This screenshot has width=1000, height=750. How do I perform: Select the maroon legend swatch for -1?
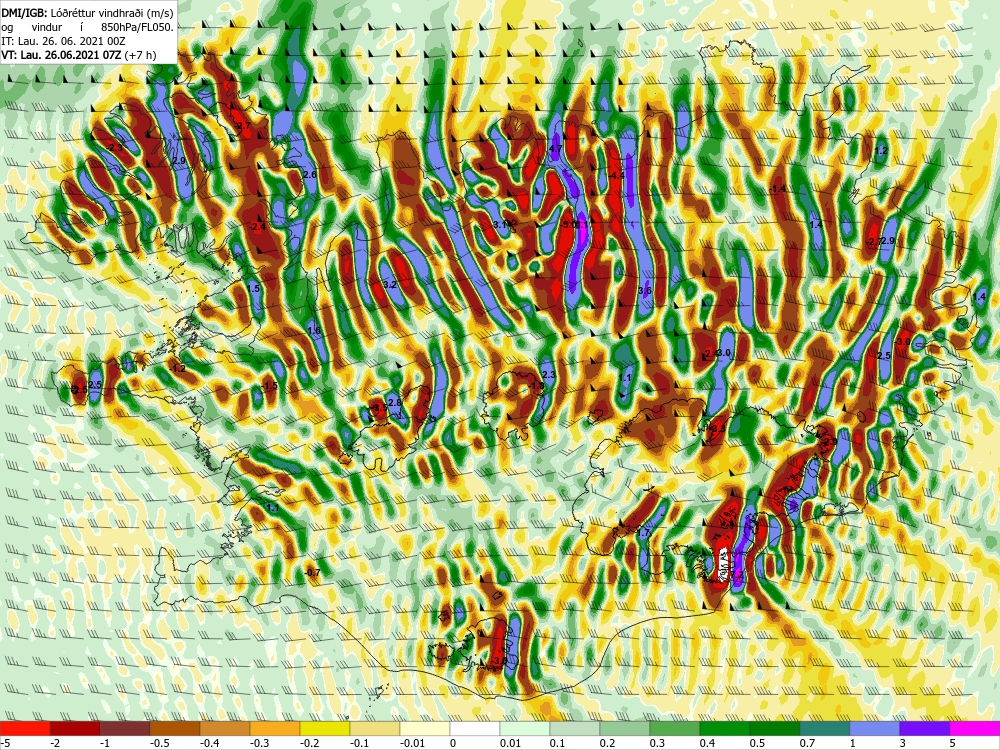tap(125, 728)
